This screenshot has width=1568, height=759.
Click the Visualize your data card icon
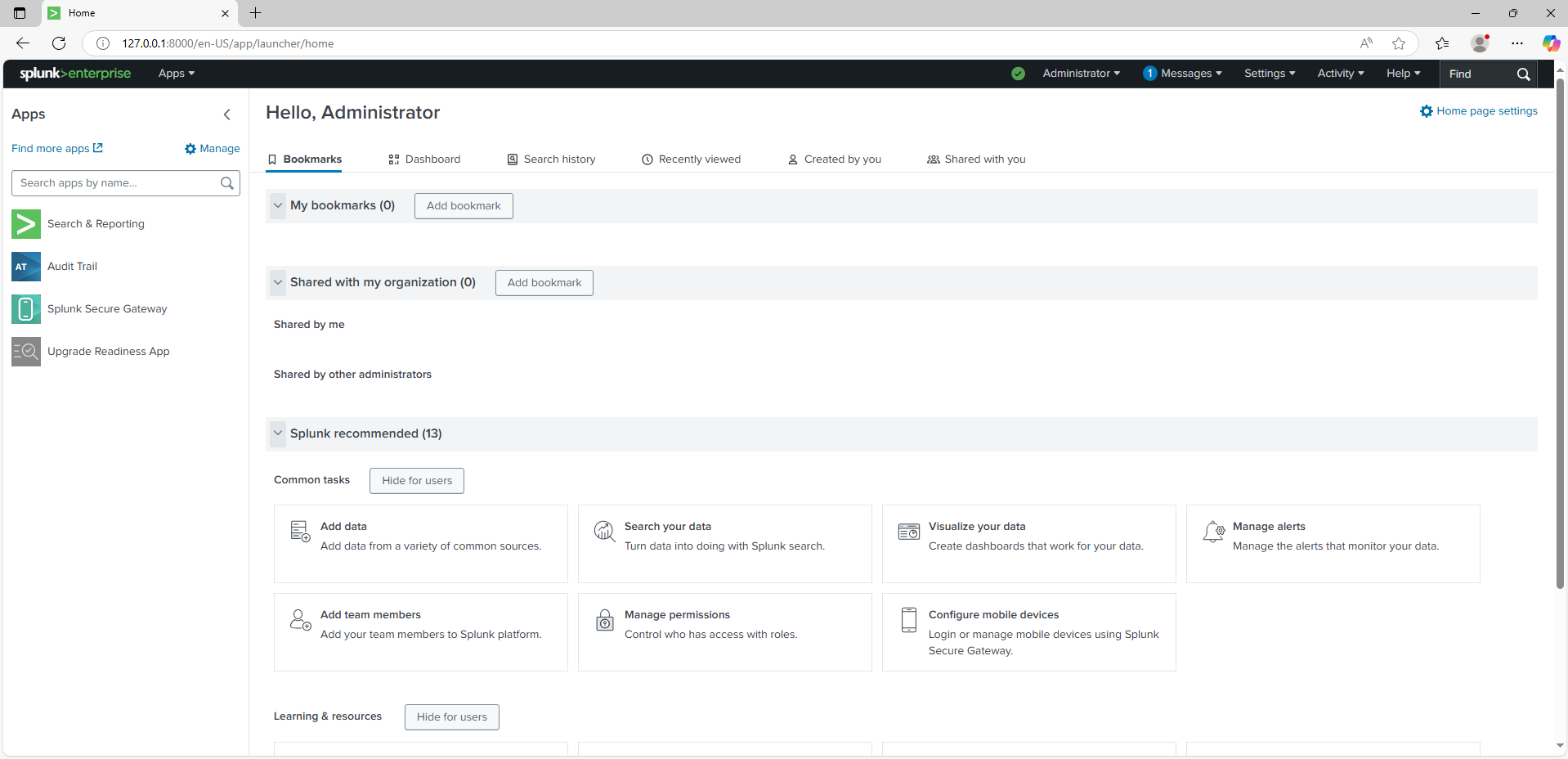(908, 532)
